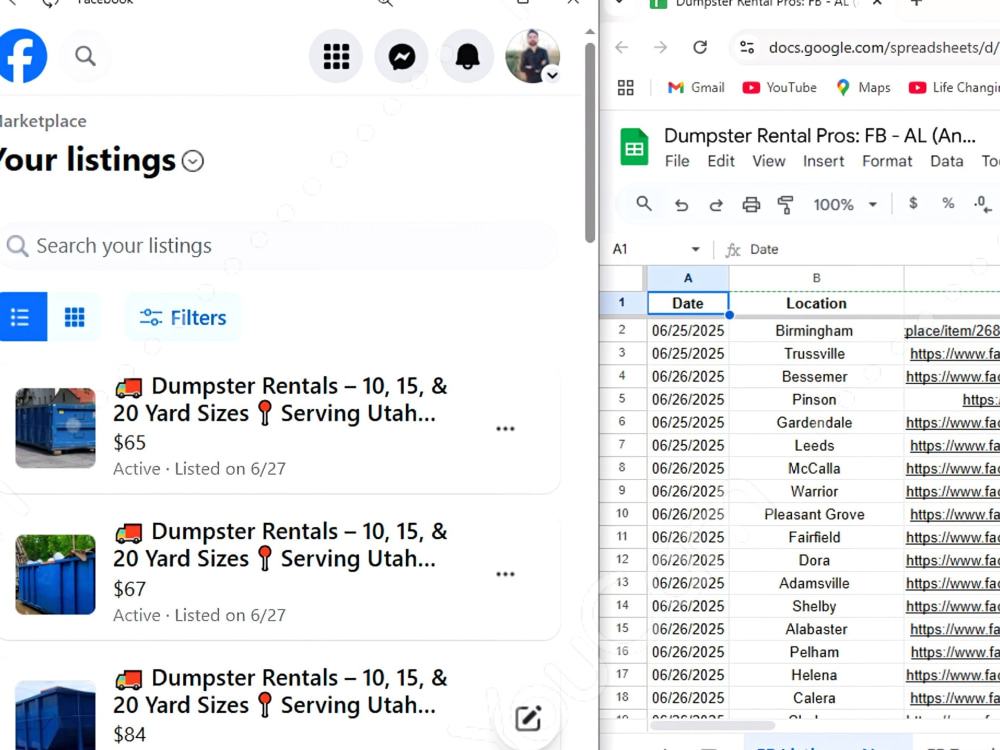Open the listings Filters button
This screenshot has height=750, width=1000.
click(x=183, y=317)
